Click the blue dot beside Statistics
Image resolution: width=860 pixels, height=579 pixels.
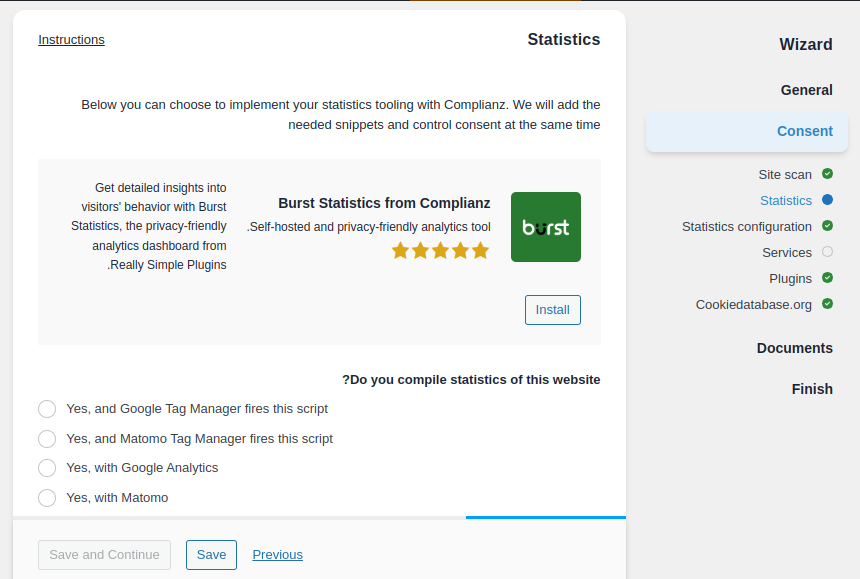pos(827,200)
